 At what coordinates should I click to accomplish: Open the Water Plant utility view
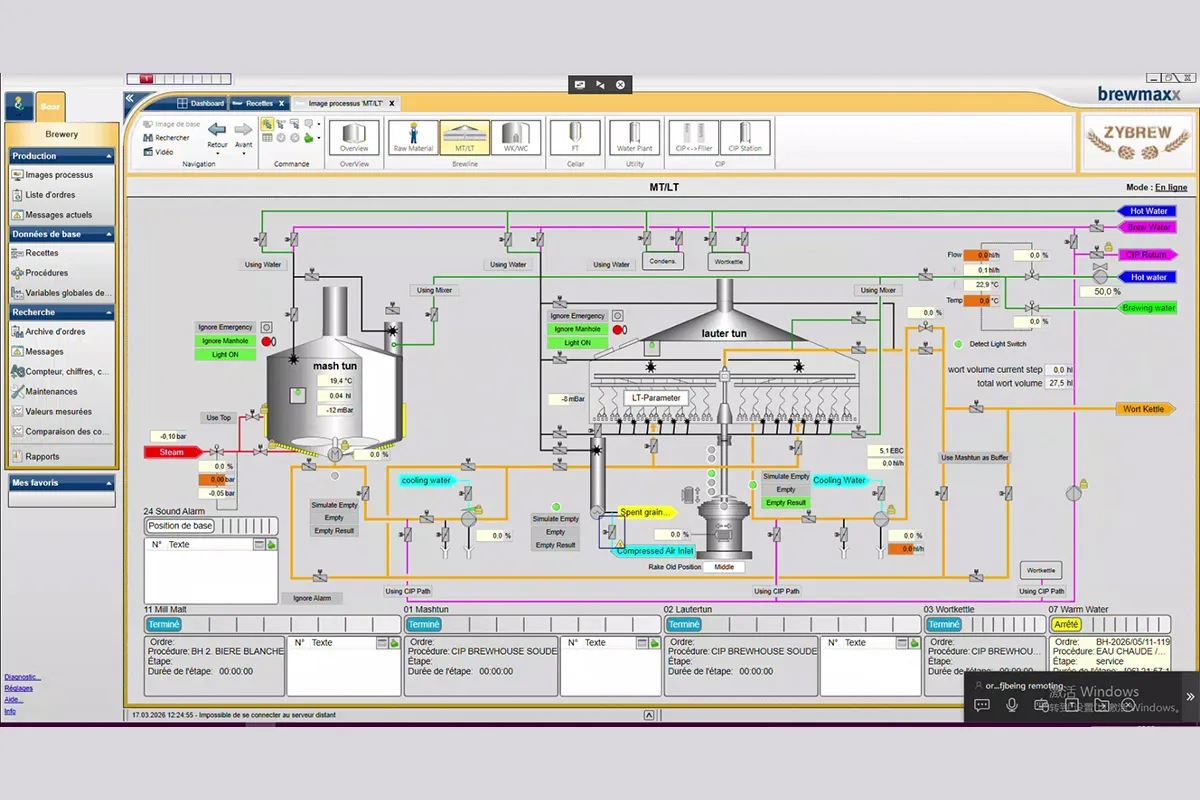(634, 137)
